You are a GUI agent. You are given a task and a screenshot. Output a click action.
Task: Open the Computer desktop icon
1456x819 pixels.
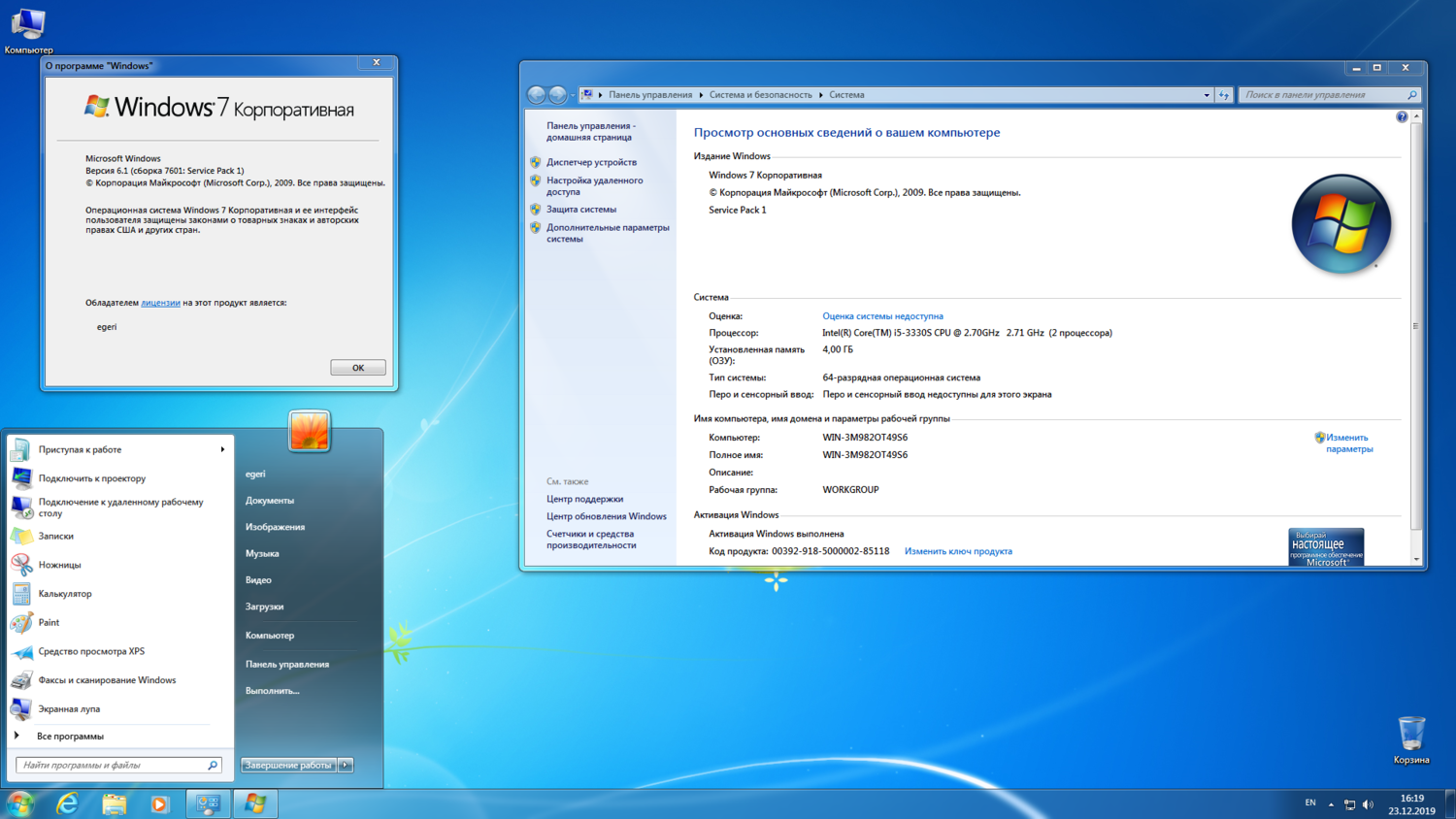click(x=28, y=30)
